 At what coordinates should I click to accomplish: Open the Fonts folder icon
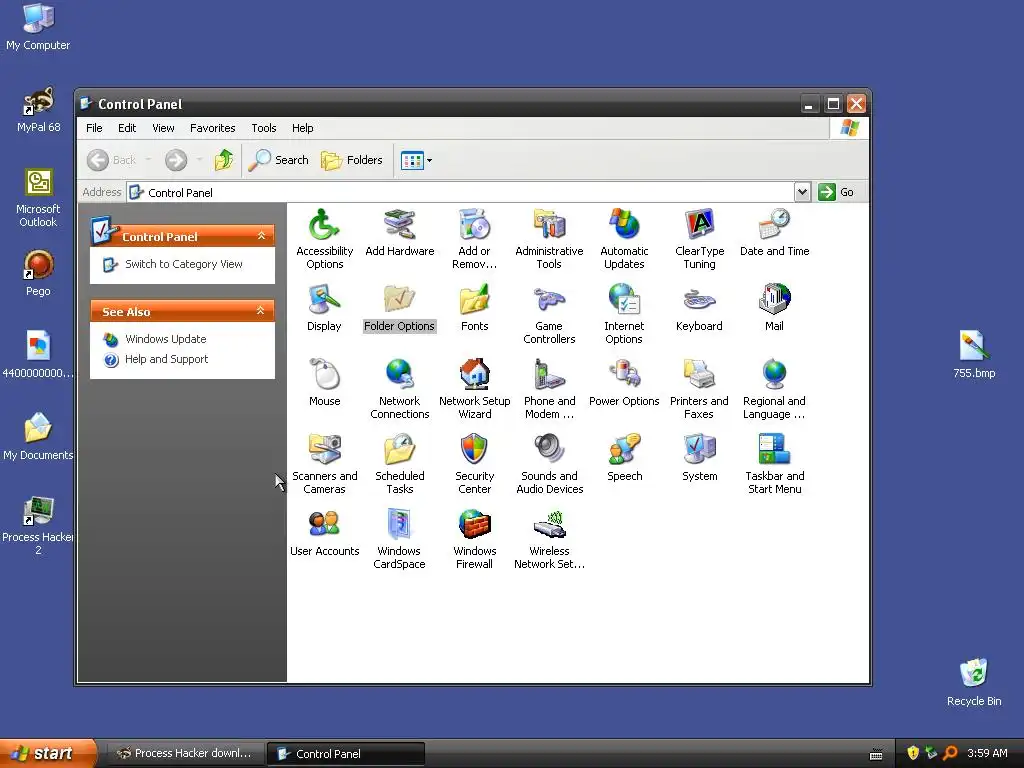pos(474,300)
